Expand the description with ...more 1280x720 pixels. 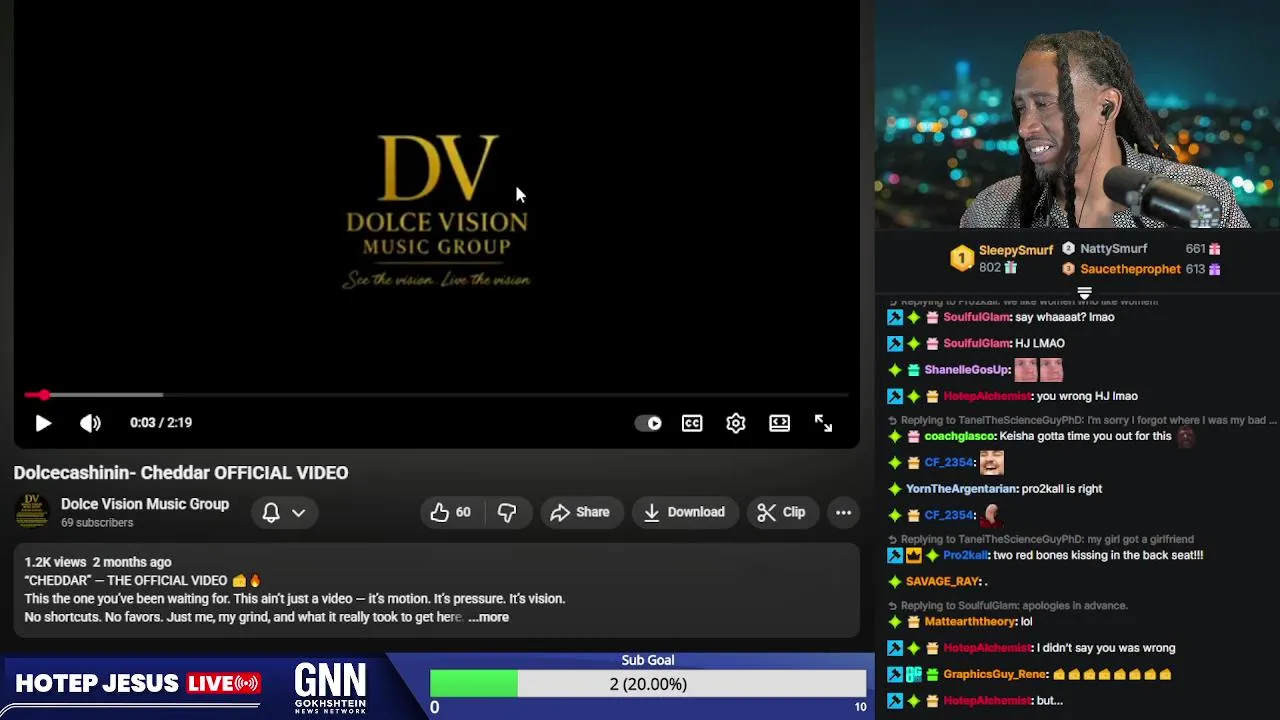coord(489,617)
